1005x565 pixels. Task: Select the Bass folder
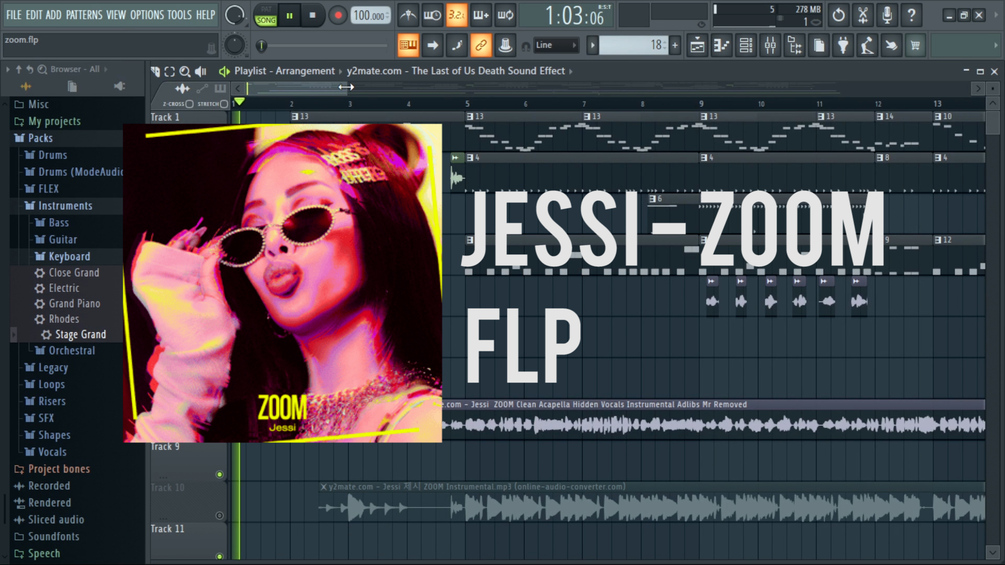pyautogui.click(x=58, y=223)
